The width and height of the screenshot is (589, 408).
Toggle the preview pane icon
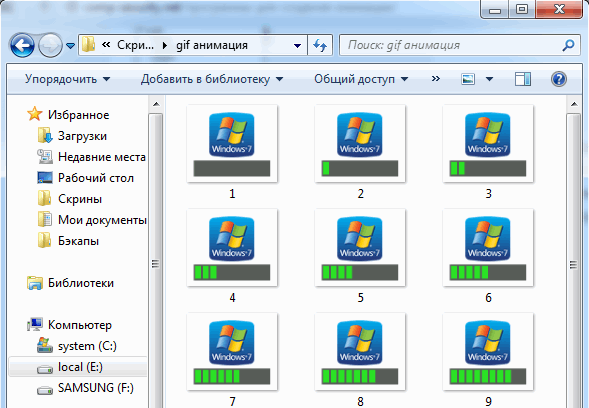point(523,79)
